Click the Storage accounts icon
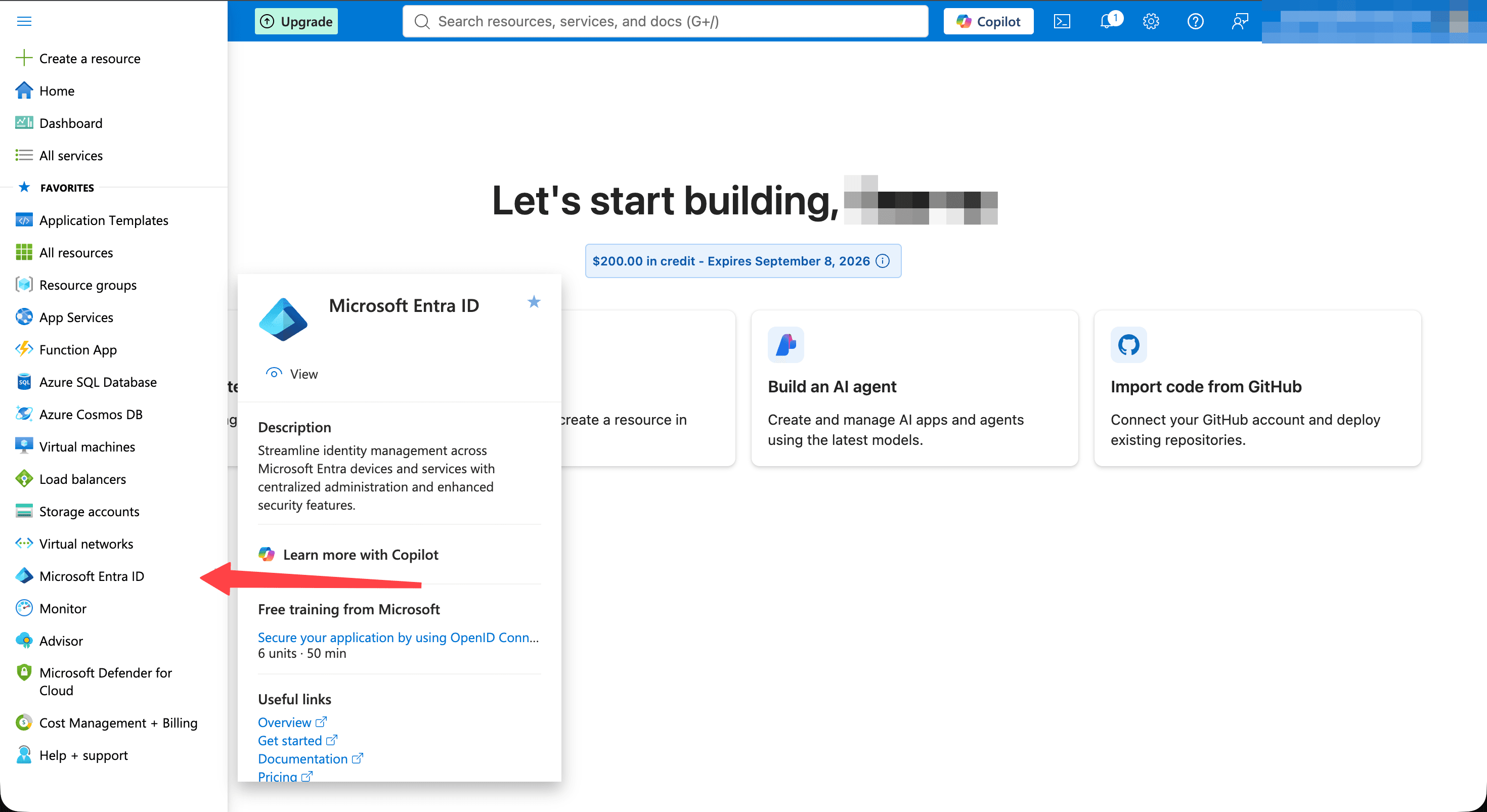1487x812 pixels. click(x=24, y=511)
